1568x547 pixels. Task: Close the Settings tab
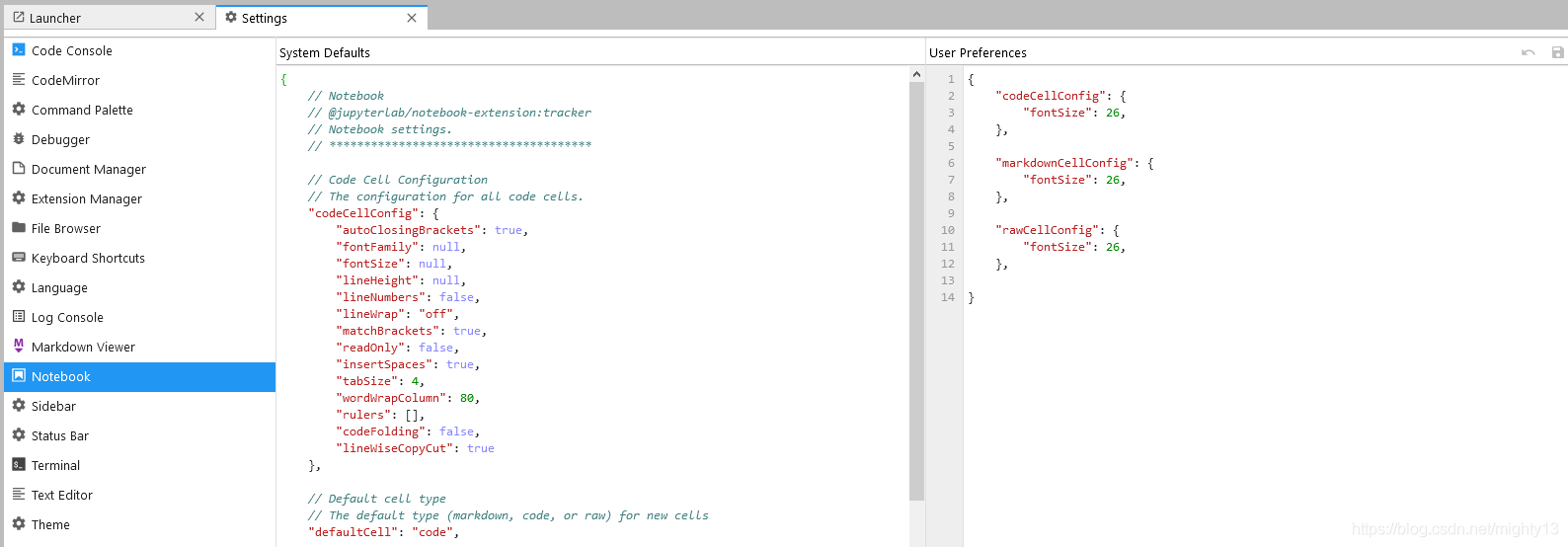click(x=412, y=17)
